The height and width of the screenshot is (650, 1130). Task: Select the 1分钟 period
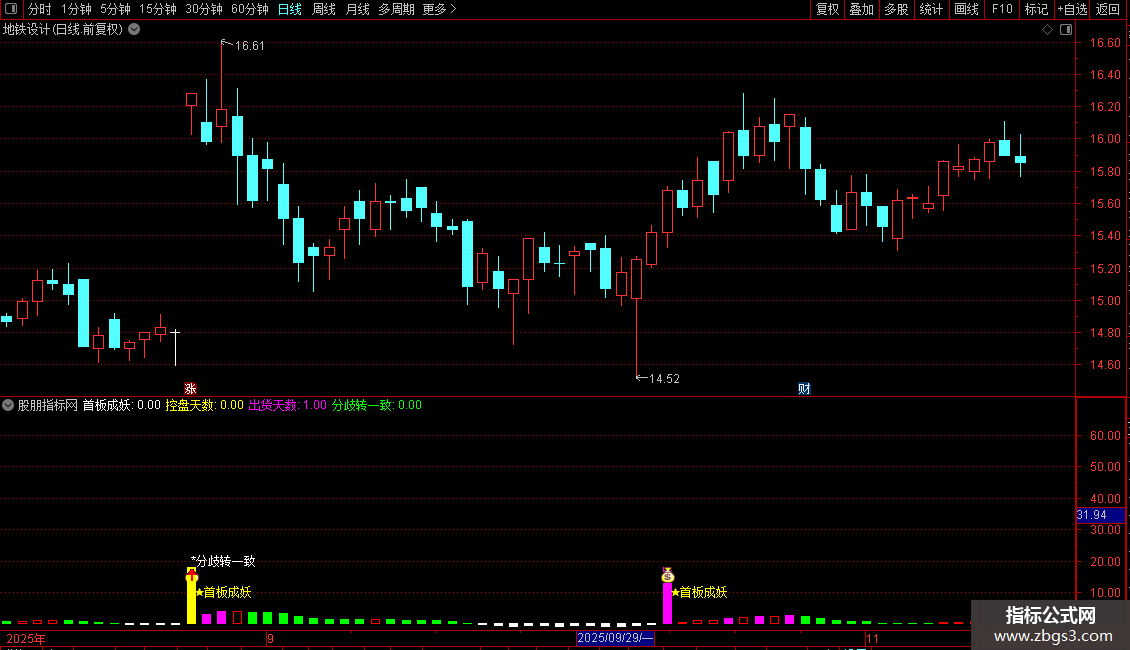click(76, 9)
